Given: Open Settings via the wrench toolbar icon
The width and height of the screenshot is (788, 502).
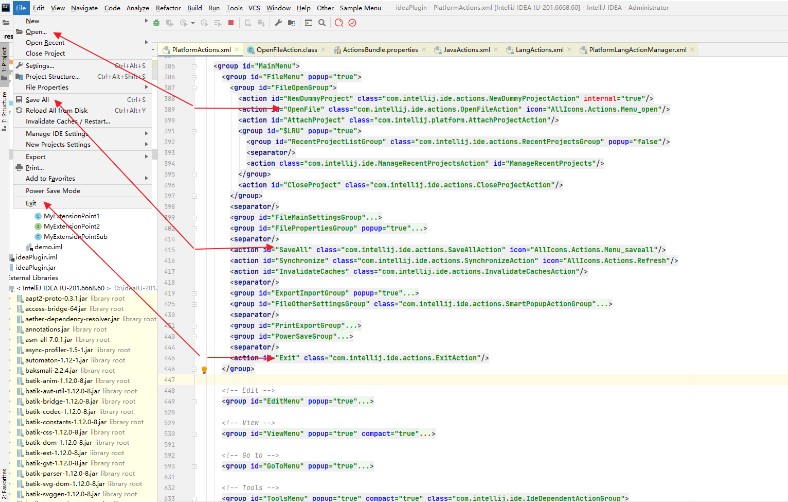Looking at the screenshot, I should click(278, 23).
